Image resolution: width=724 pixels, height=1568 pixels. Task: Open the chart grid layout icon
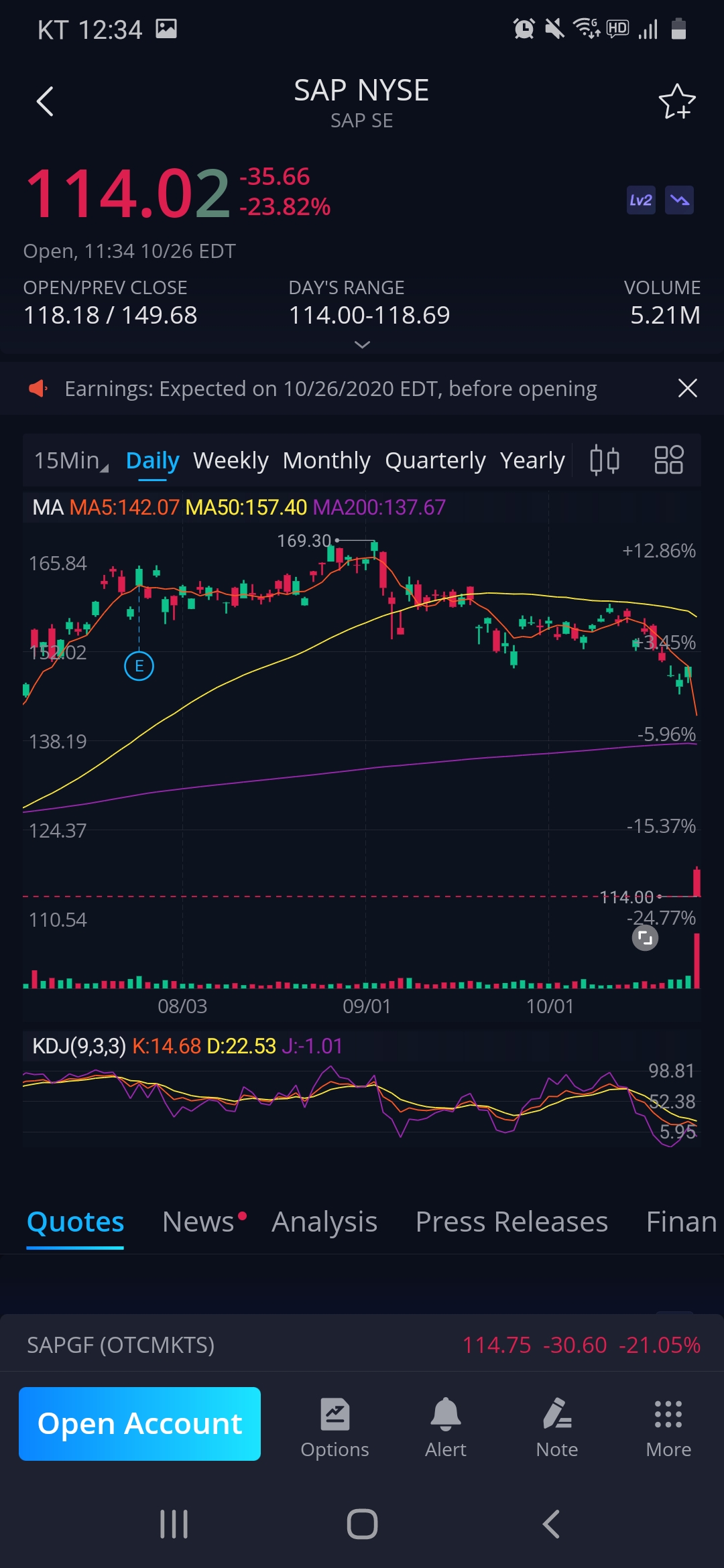click(668, 460)
